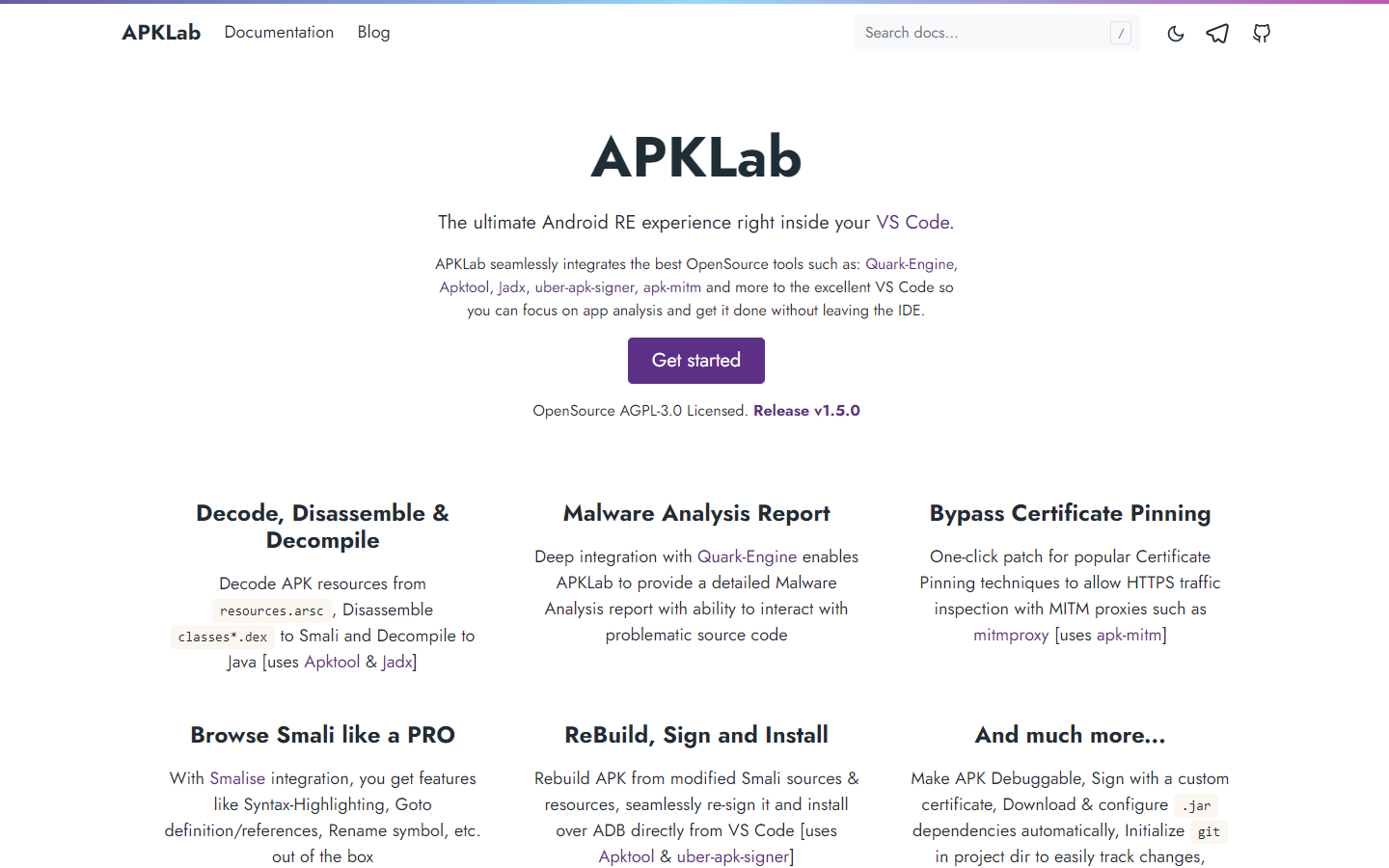This screenshot has height=868, width=1389.
Task: Click the apk-mitm link in intro paragraph
Action: tap(671, 287)
